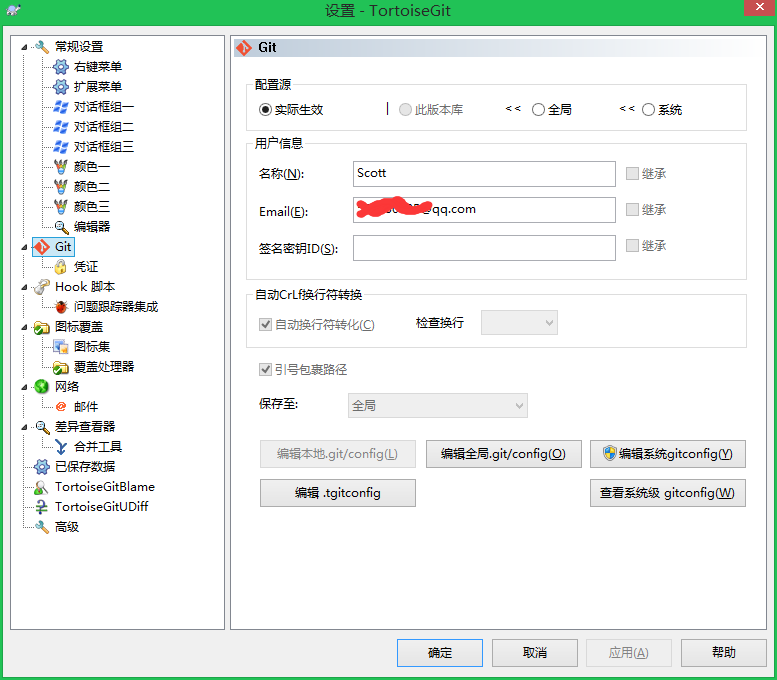Click the 名称 name input field
The height and width of the screenshot is (680, 777).
pyautogui.click(x=484, y=174)
